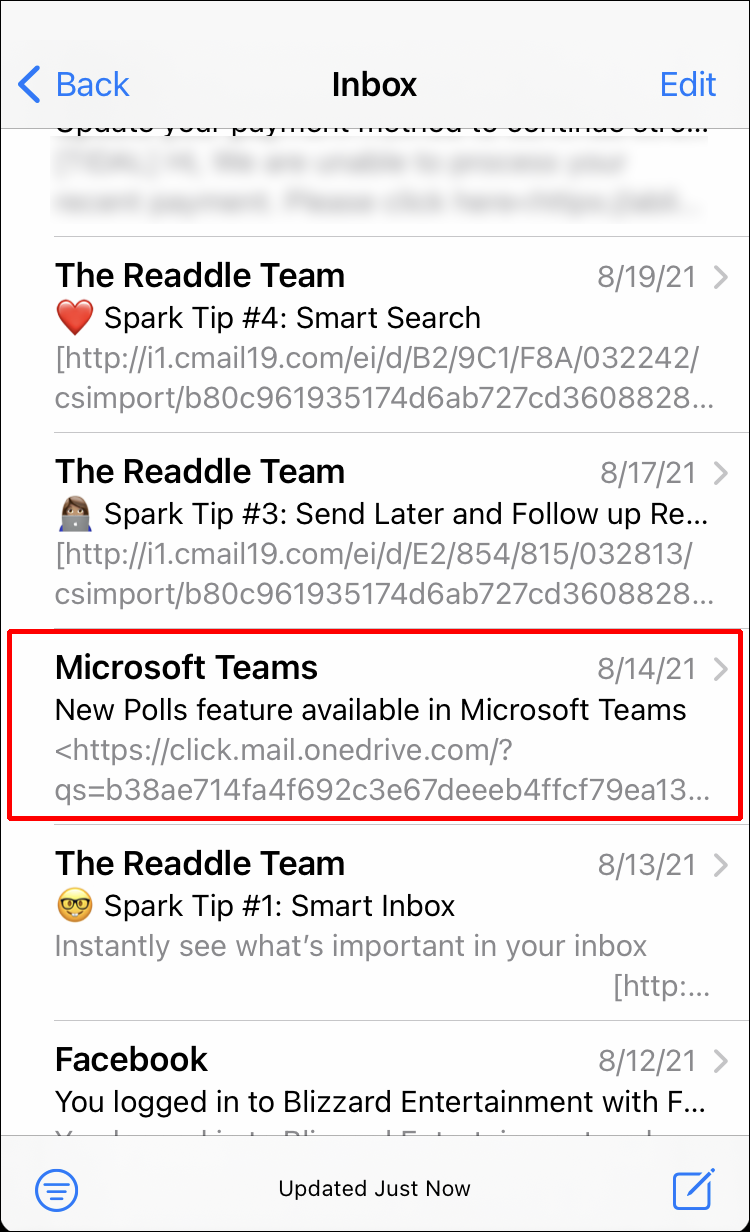Viewport: 750px width, 1232px height.
Task: Open the Facebook email disclosure chevron
Action: pos(721,1062)
